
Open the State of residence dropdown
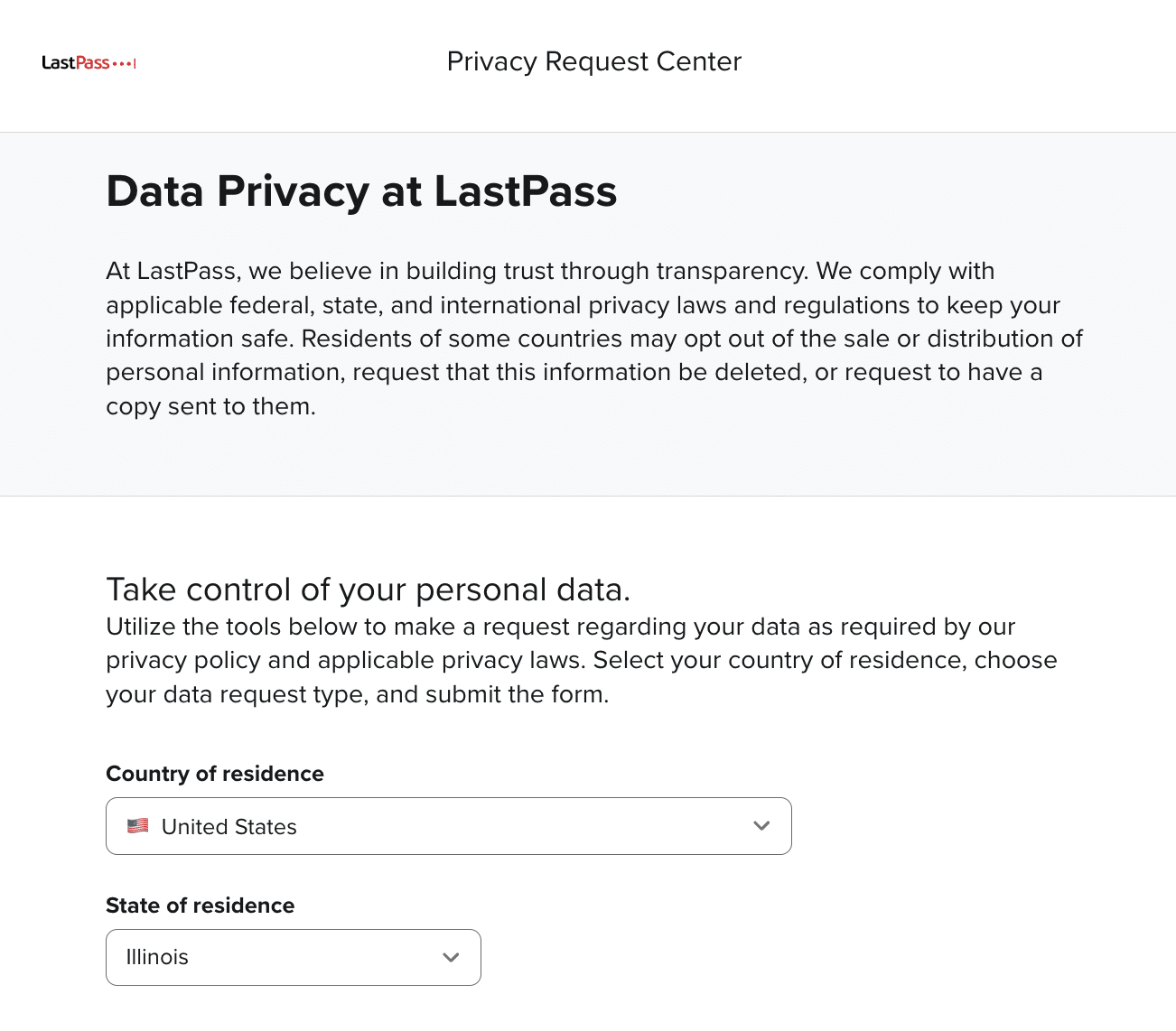click(294, 957)
